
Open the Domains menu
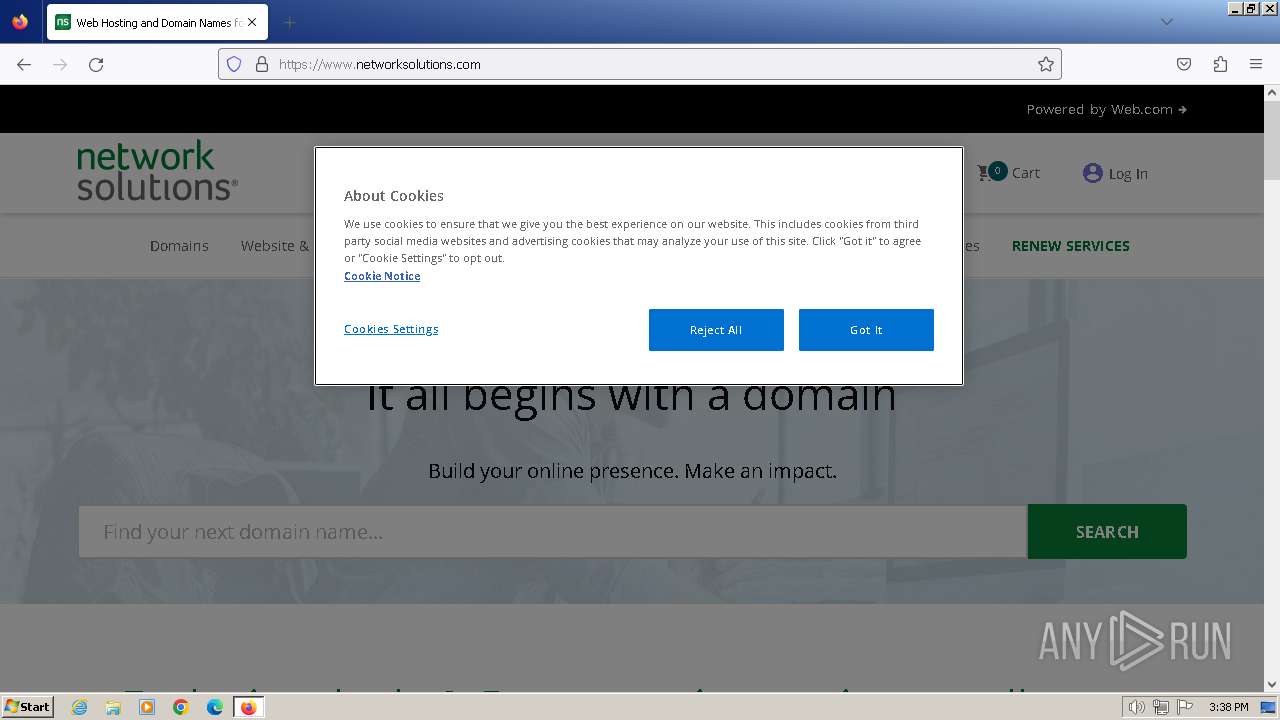click(179, 245)
